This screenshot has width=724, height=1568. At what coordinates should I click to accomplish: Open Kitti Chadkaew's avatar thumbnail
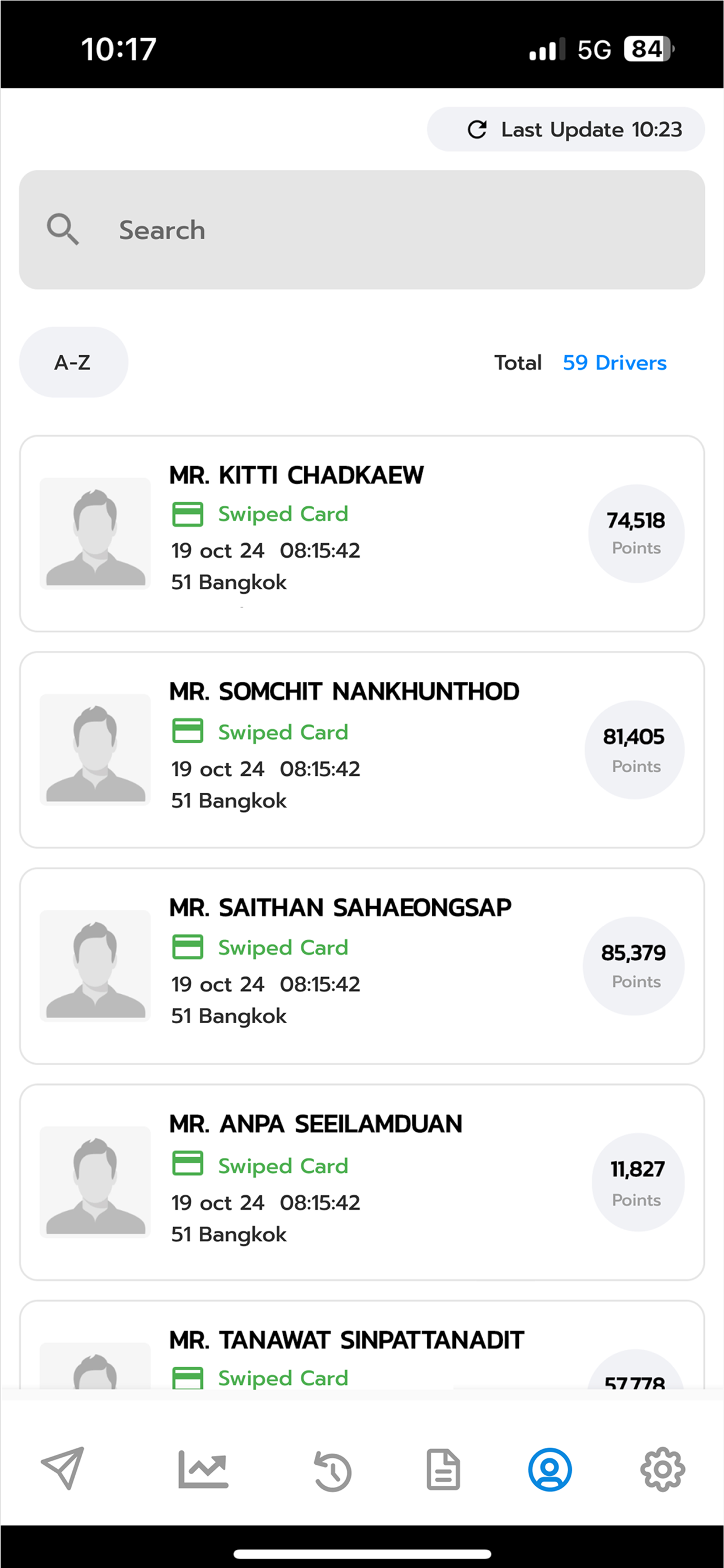pyautogui.click(x=95, y=533)
